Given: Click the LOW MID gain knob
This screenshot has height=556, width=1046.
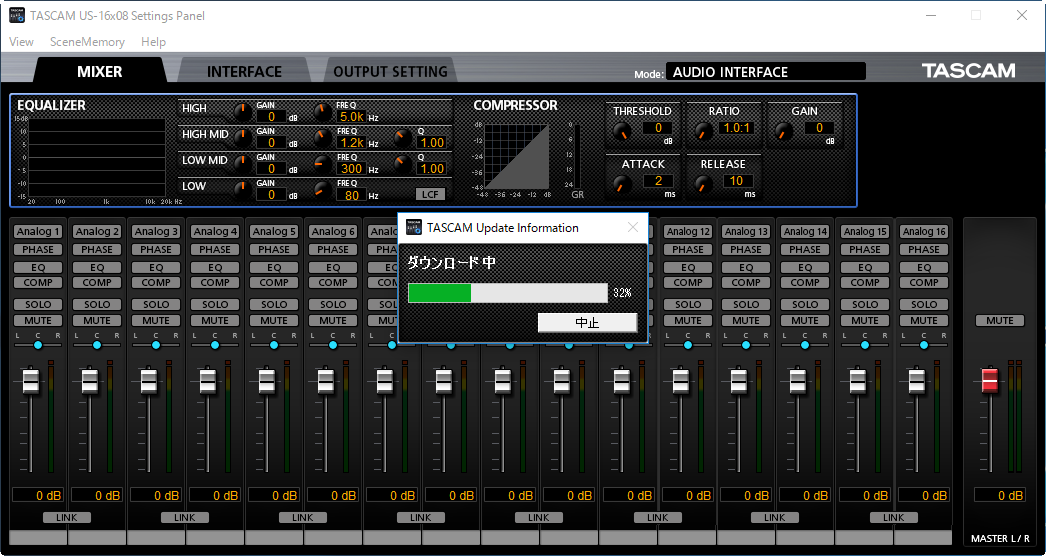Looking at the screenshot, I should pos(243,164).
